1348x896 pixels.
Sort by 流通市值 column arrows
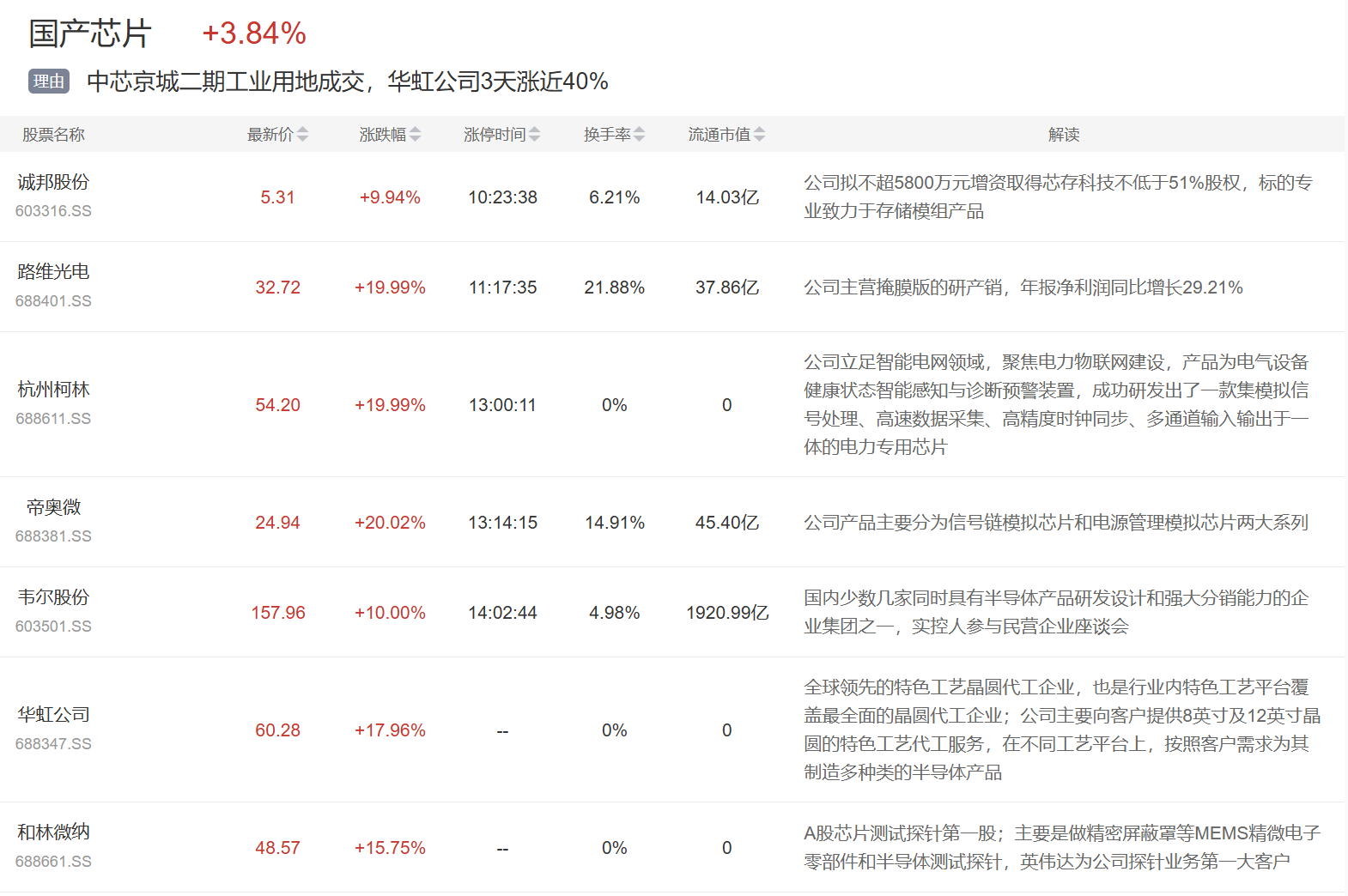(759, 135)
